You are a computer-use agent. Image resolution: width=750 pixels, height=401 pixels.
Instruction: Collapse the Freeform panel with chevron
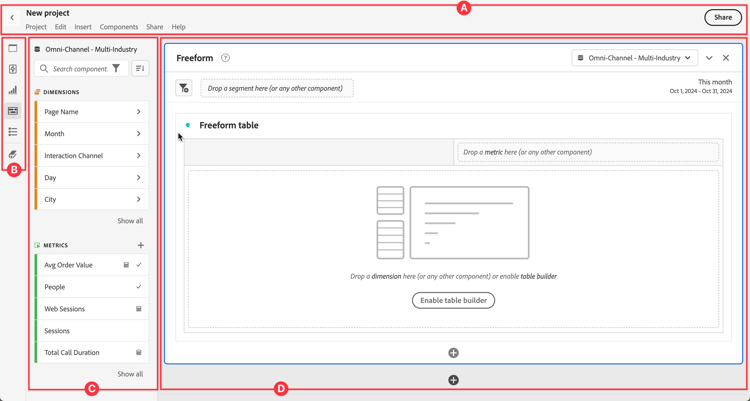(709, 58)
